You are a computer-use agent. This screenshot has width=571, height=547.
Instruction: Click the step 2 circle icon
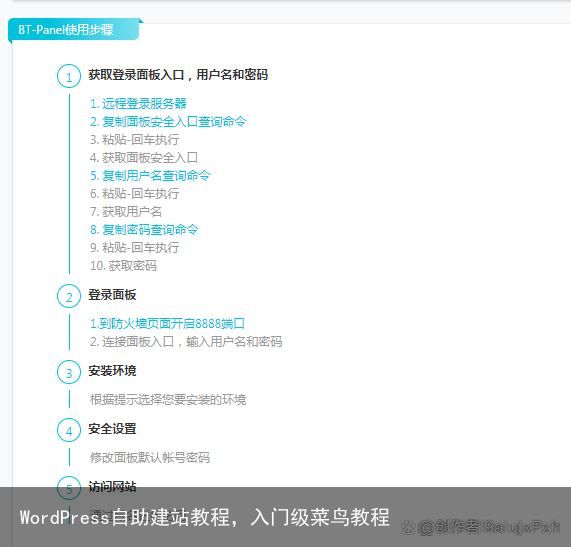69,296
